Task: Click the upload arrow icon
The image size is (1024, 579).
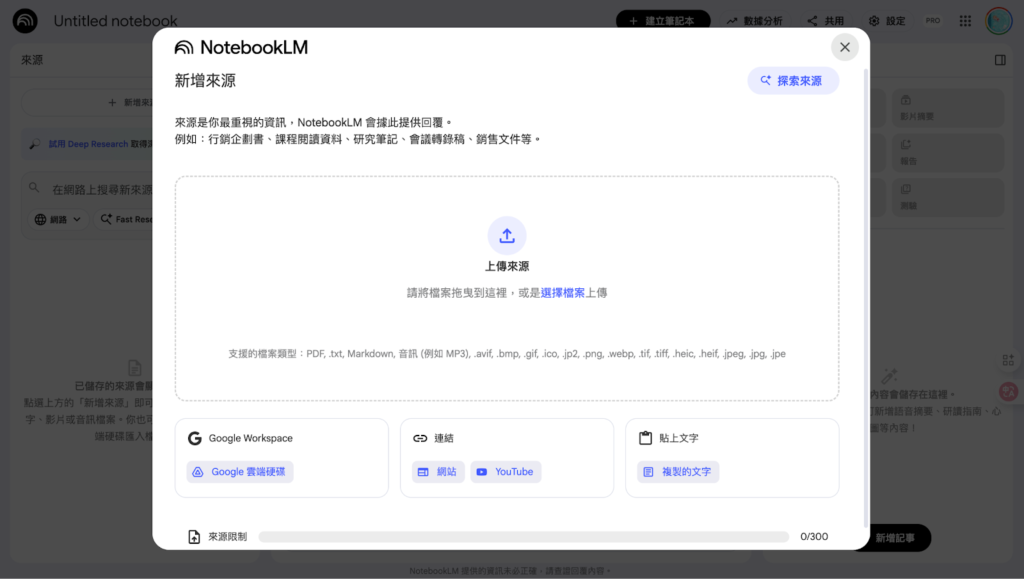Action: coord(507,236)
